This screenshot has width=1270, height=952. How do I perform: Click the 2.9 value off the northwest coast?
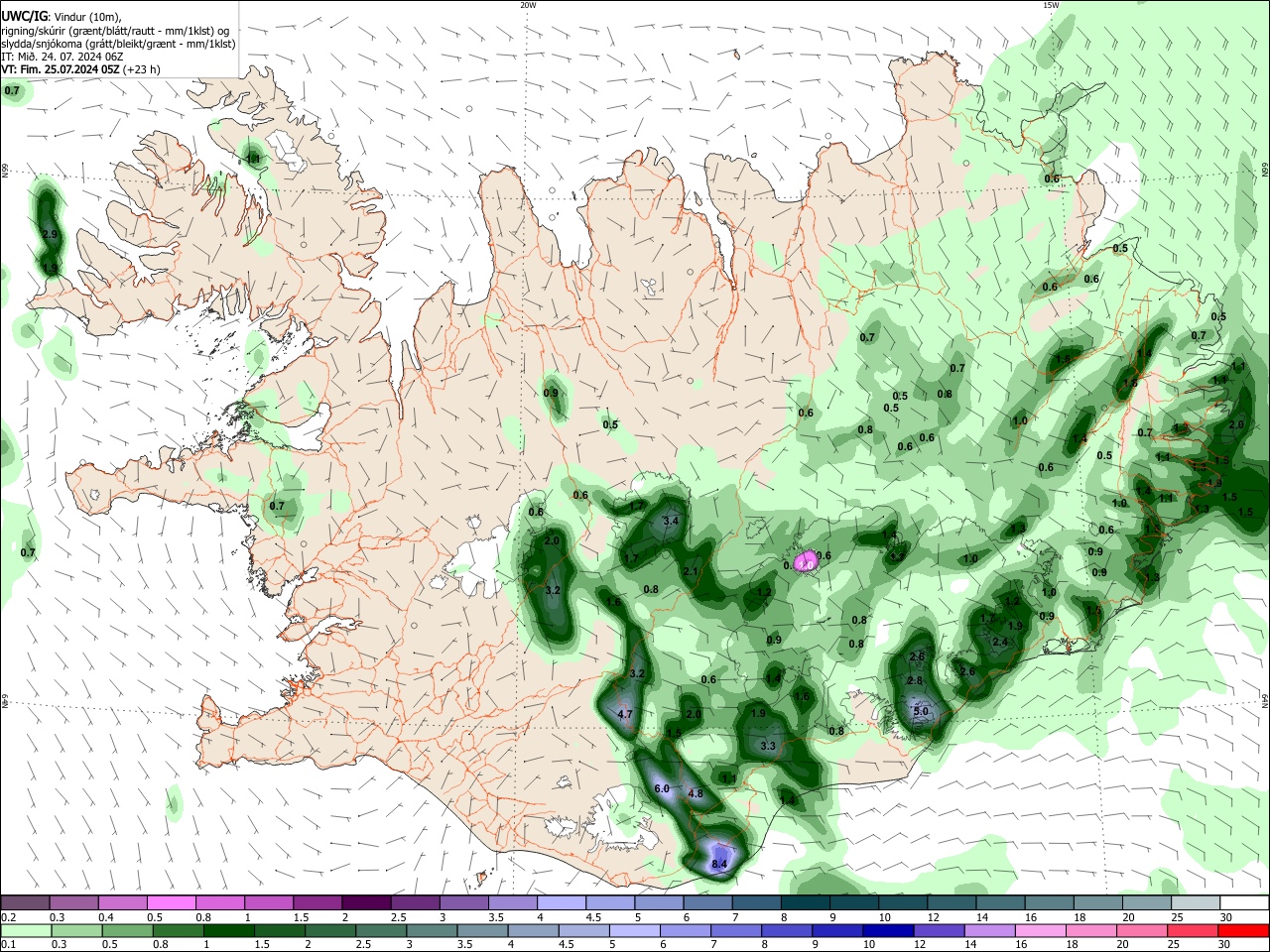click(51, 234)
